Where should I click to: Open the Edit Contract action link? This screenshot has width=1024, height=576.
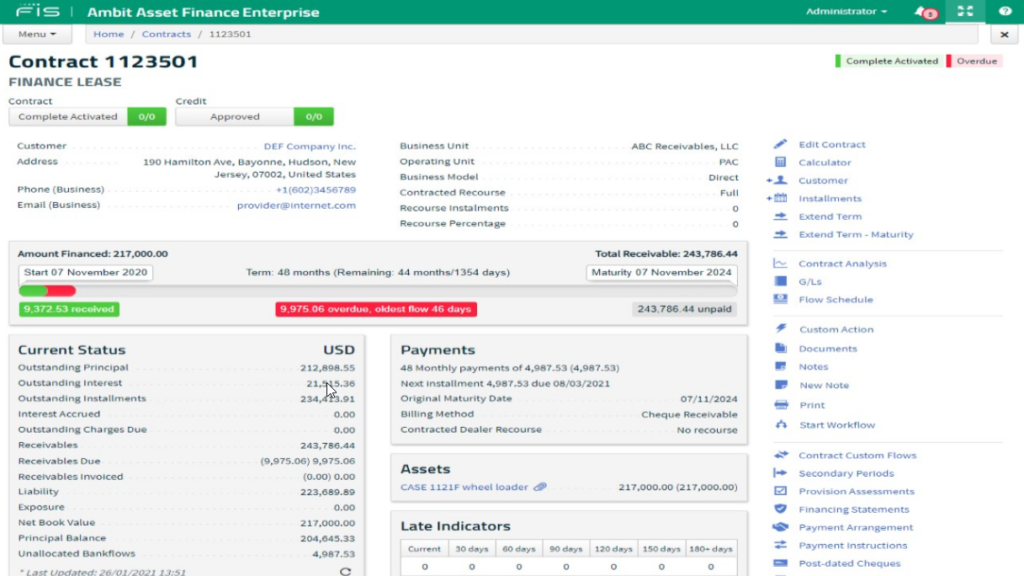click(831, 144)
